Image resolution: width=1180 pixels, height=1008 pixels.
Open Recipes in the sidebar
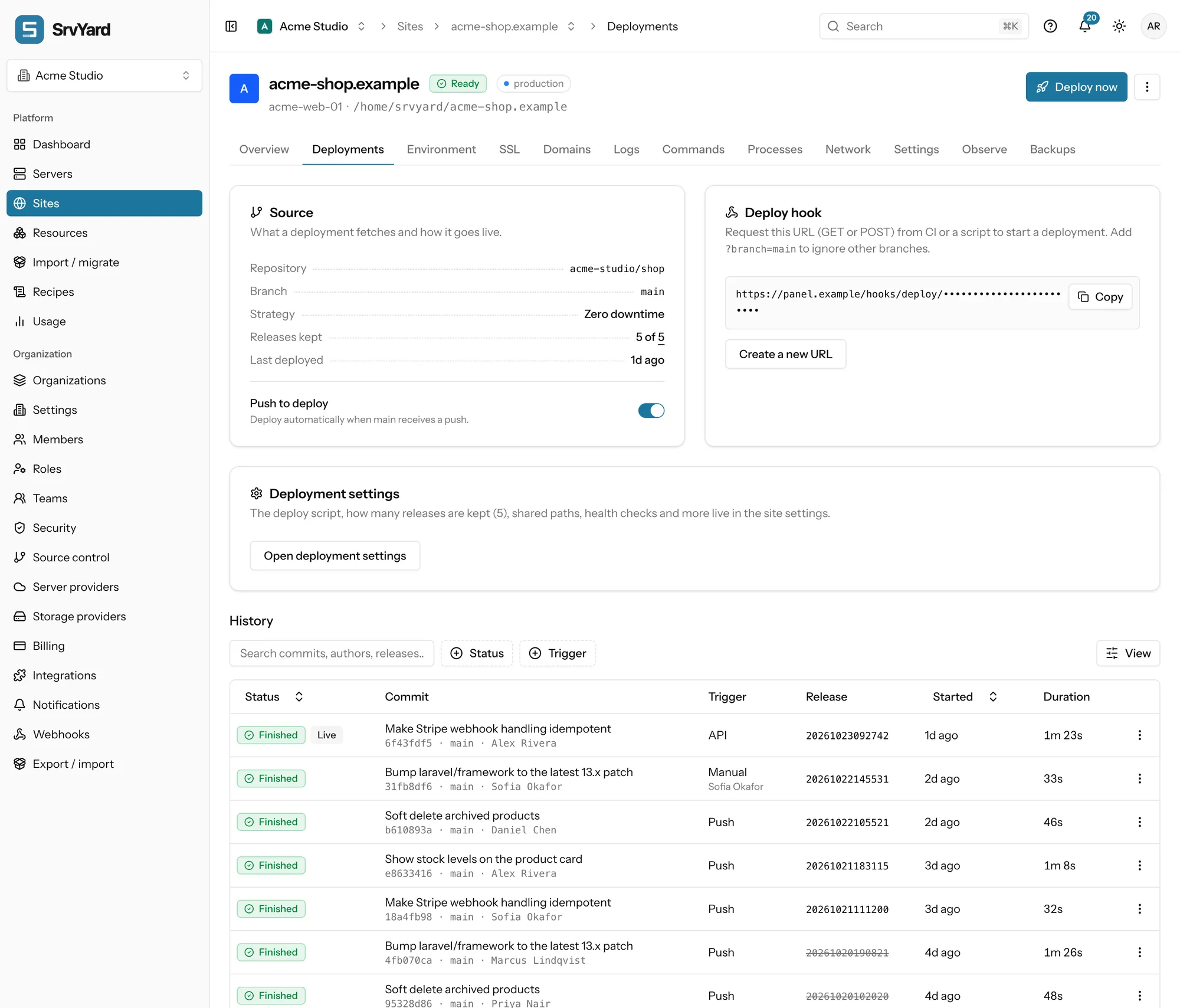coord(104,292)
